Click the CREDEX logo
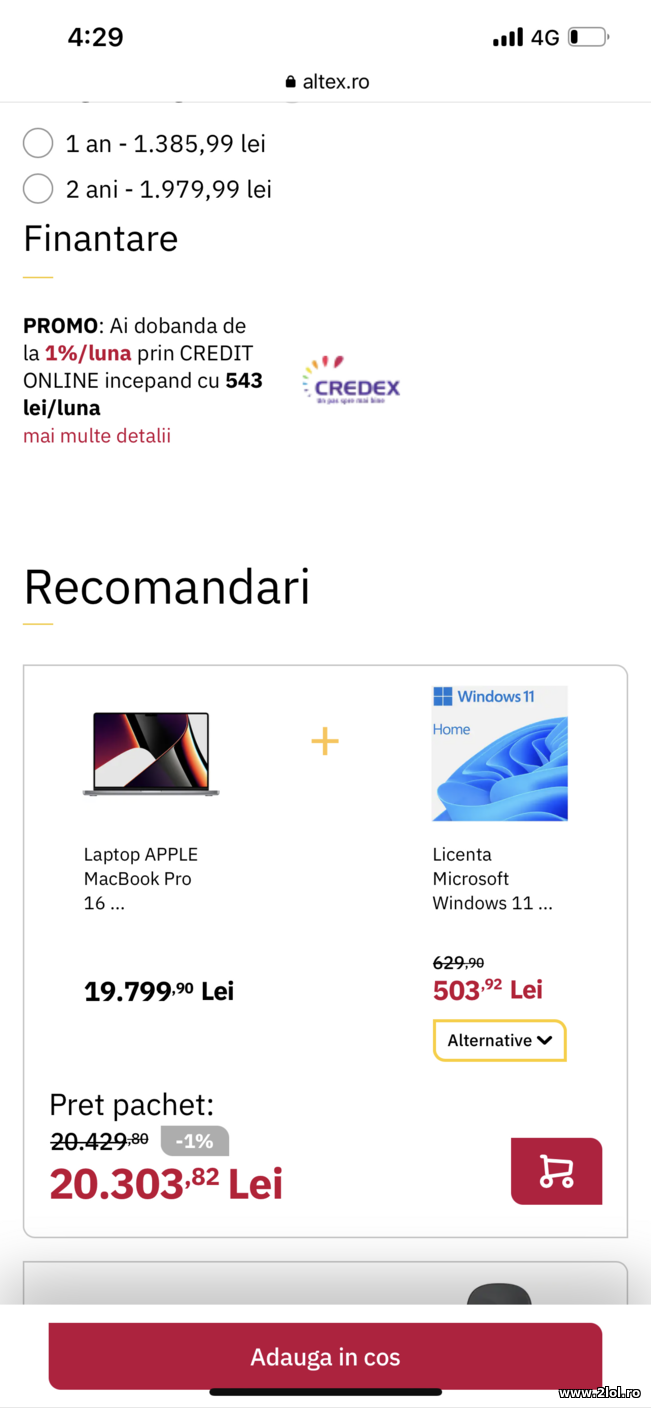 (351, 380)
